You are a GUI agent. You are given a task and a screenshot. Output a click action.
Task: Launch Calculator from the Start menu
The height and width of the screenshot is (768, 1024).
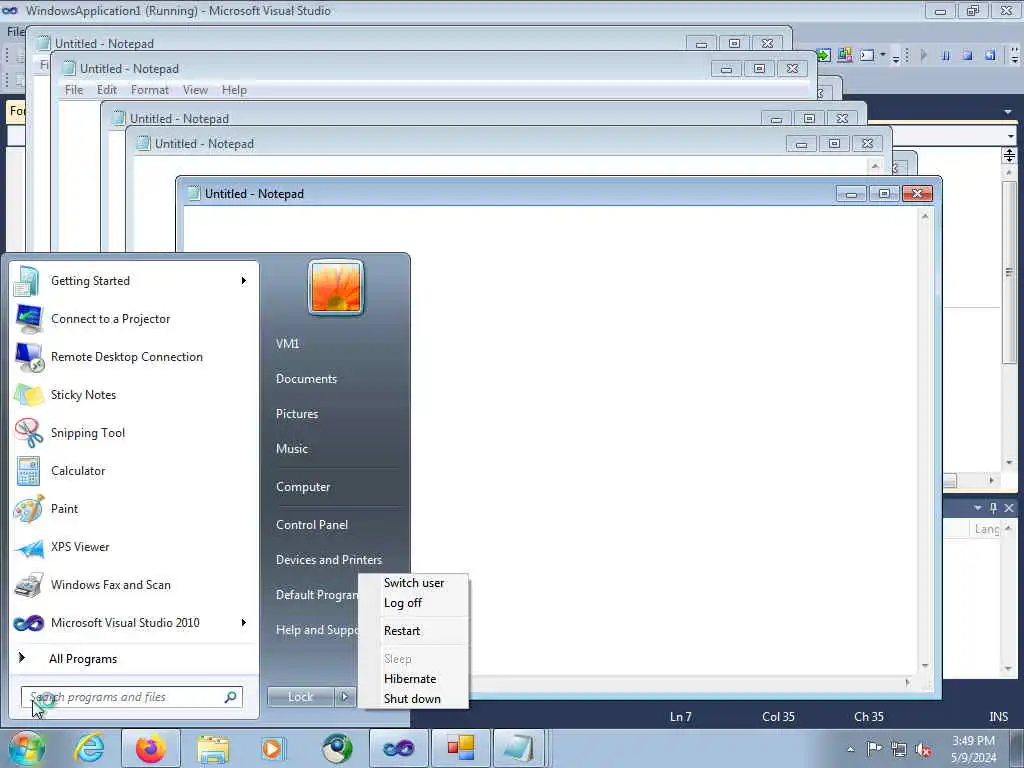tap(135, 470)
